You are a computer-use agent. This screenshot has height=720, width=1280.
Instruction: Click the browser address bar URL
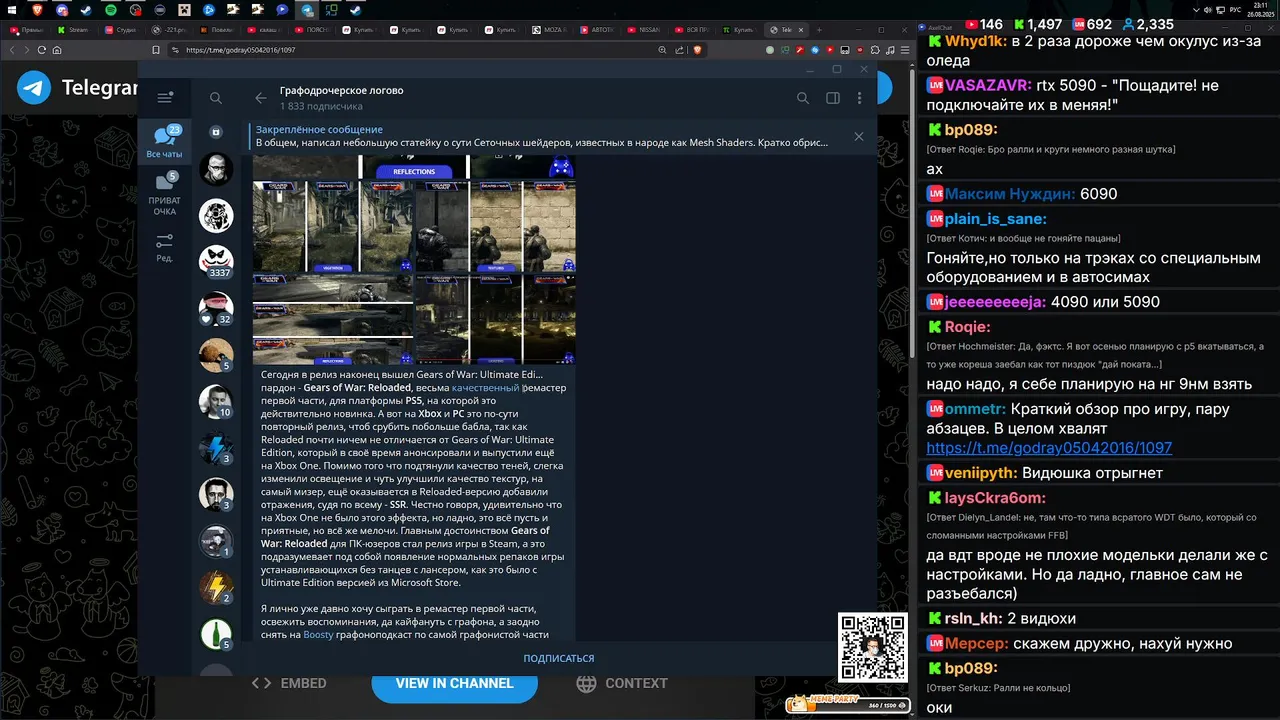tap(241, 50)
